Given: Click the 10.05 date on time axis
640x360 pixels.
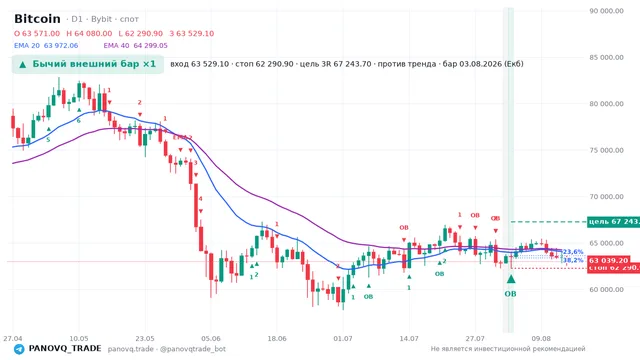Looking at the screenshot, I should pyautogui.click(x=79, y=339).
